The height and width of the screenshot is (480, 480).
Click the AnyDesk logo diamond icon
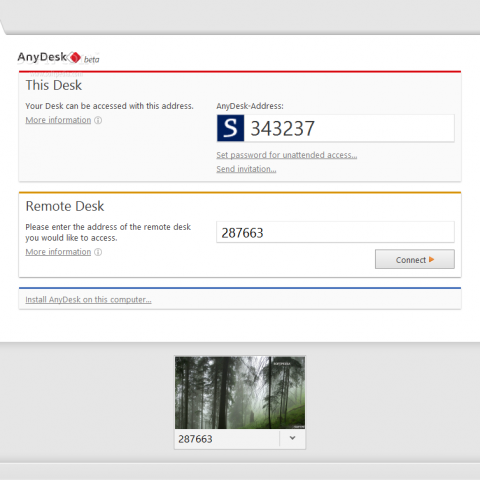click(75, 57)
